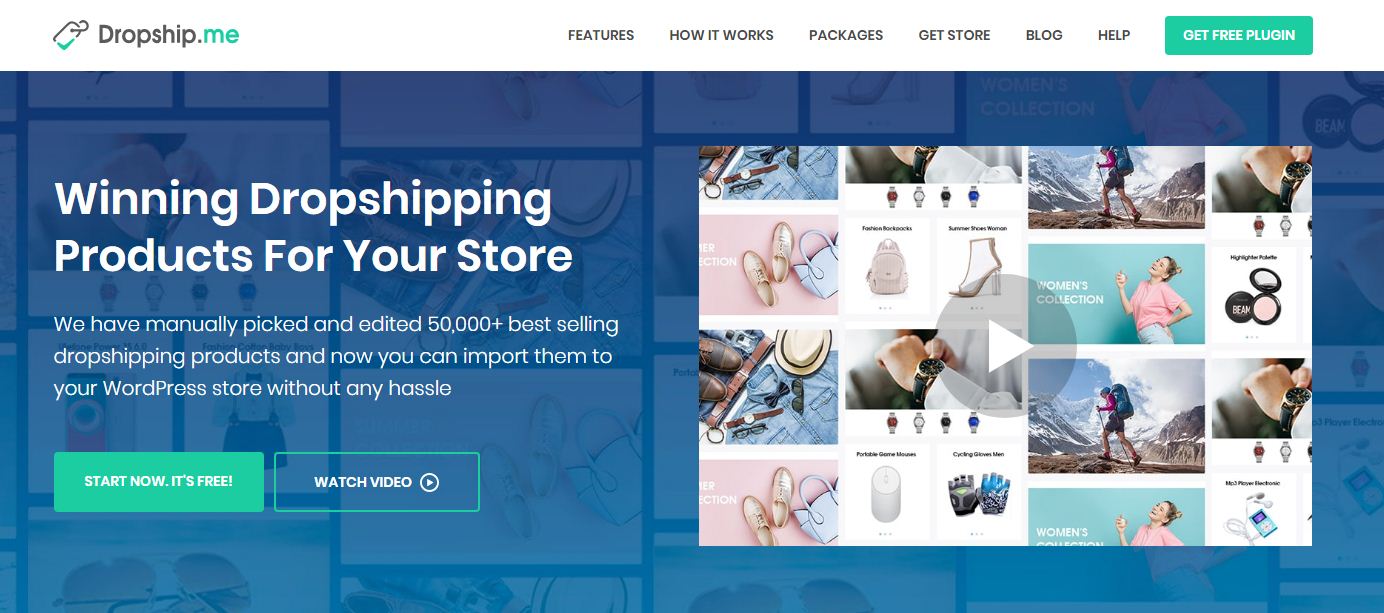Open the Help link in header
The width and height of the screenshot is (1384, 613).
(x=1114, y=35)
